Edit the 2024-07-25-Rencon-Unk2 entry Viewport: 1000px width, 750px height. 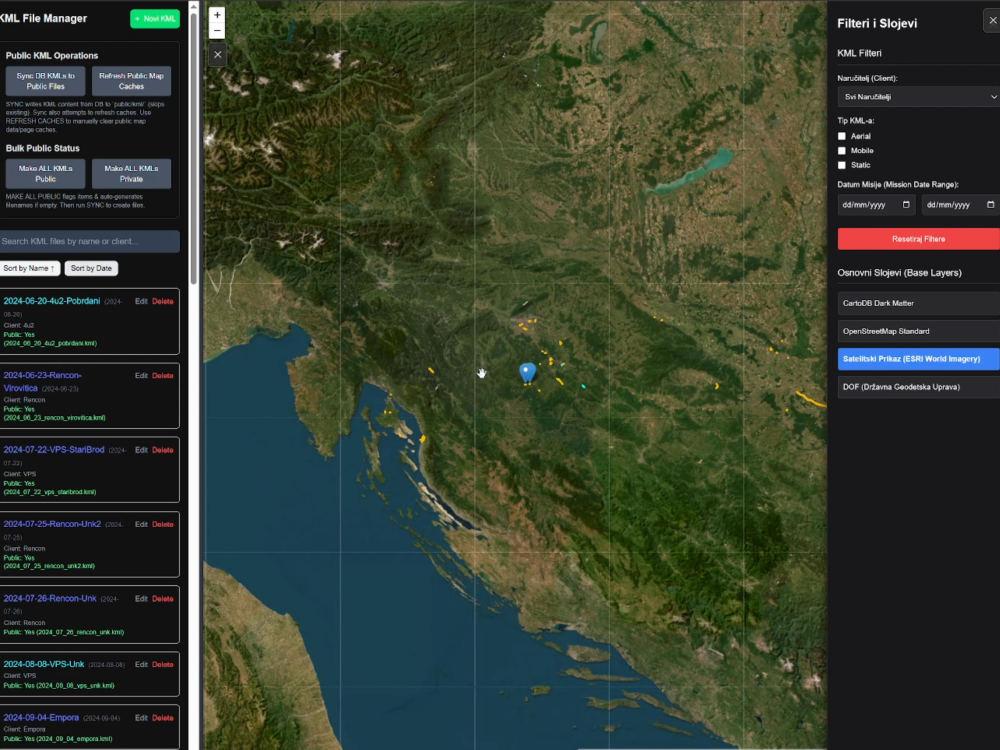[x=141, y=524]
